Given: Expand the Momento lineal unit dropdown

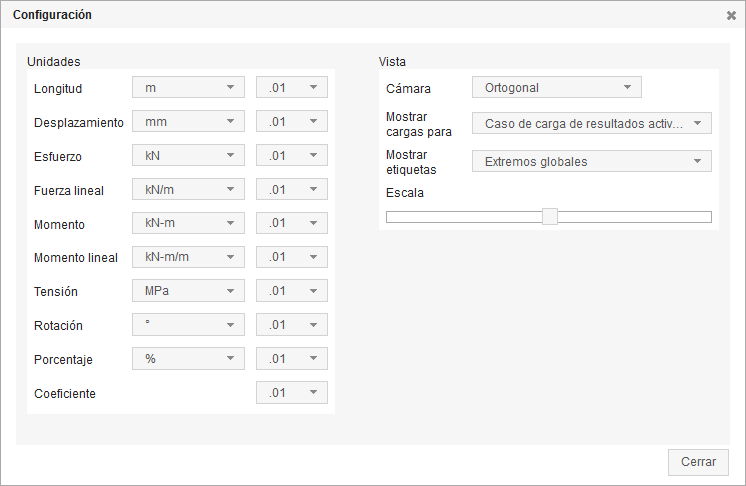Looking at the screenshot, I should [188, 258].
